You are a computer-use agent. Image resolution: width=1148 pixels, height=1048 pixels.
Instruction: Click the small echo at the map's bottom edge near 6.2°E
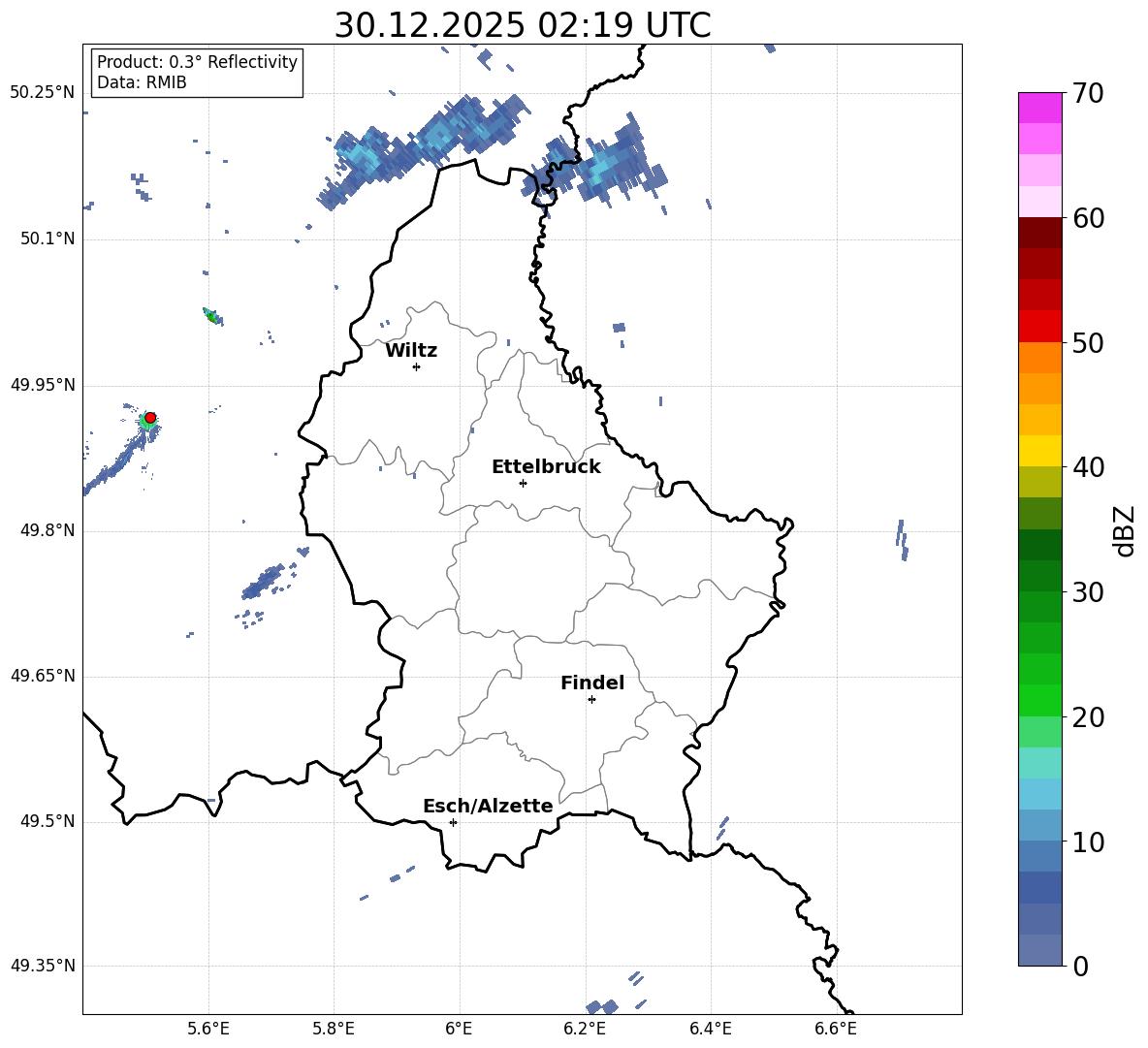[602, 1007]
